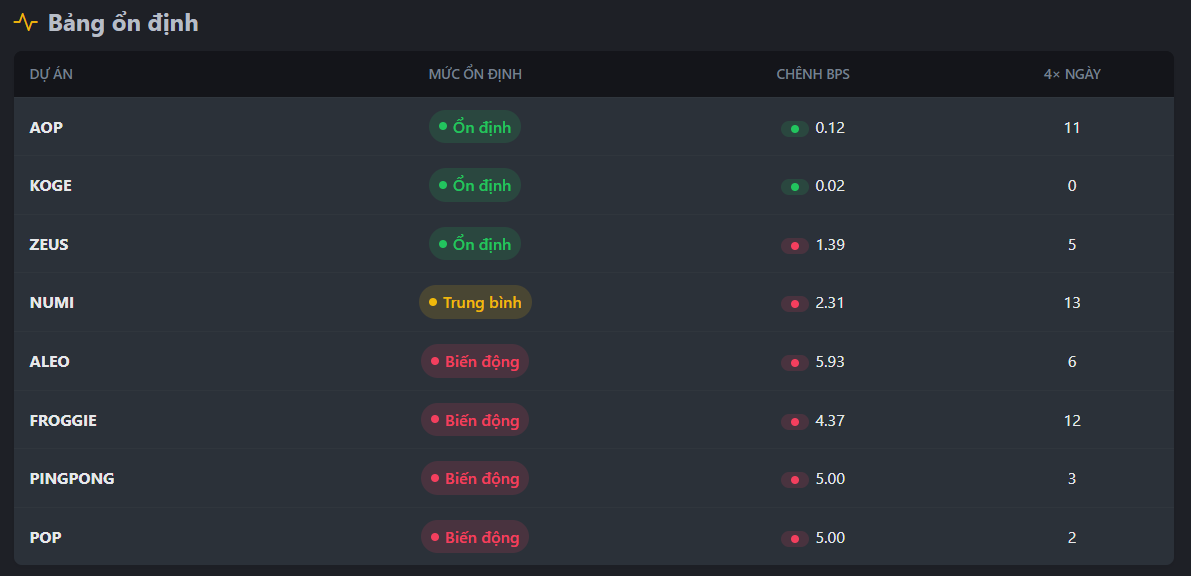1191x576 pixels.
Task: Click the red indicator in the POP row
Action: click(x=795, y=538)
